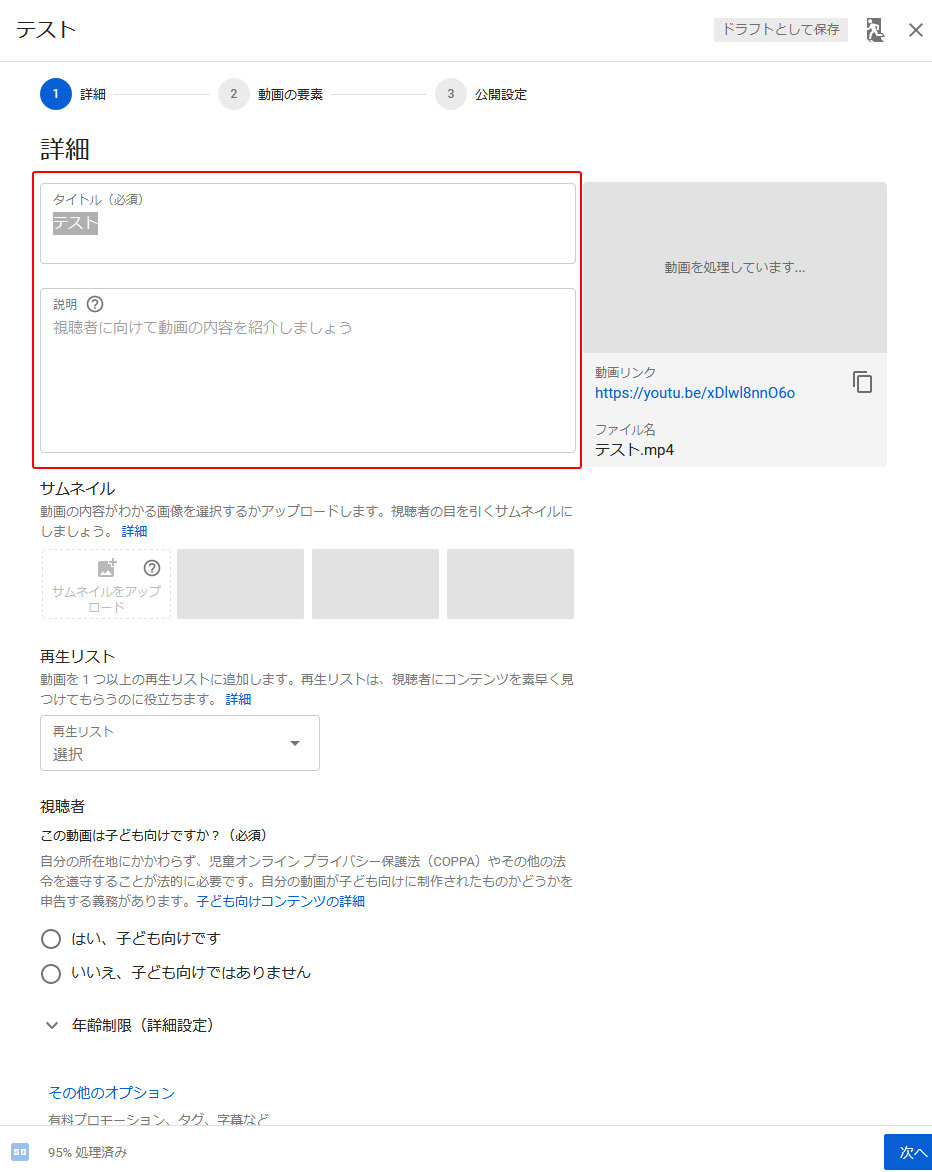Open 子ども向けコンテンツの詳細 link
The height and width of the screenshot is (1172, 932).
[280, 901]
